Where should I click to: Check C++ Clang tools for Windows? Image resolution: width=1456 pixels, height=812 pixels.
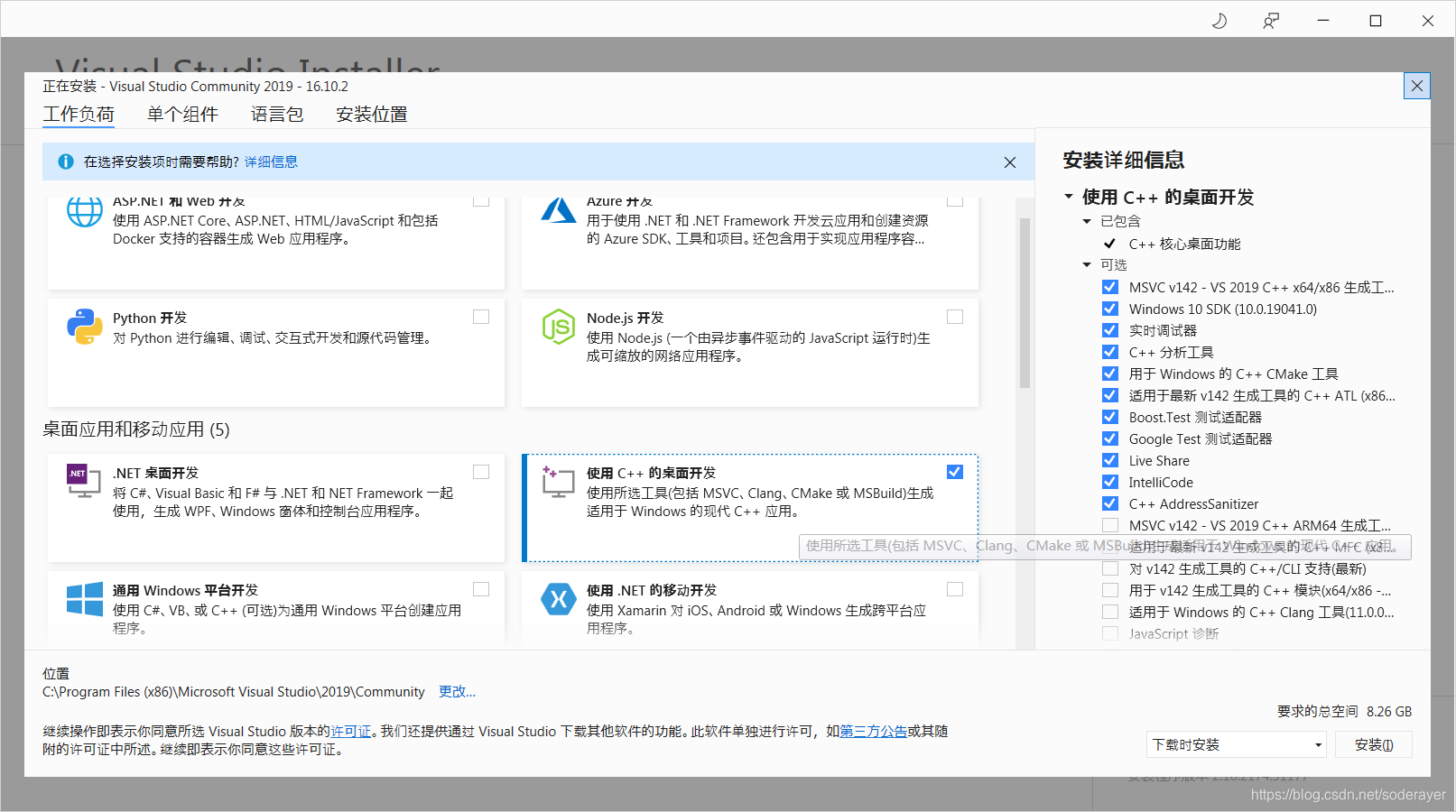click(1110, 612)
